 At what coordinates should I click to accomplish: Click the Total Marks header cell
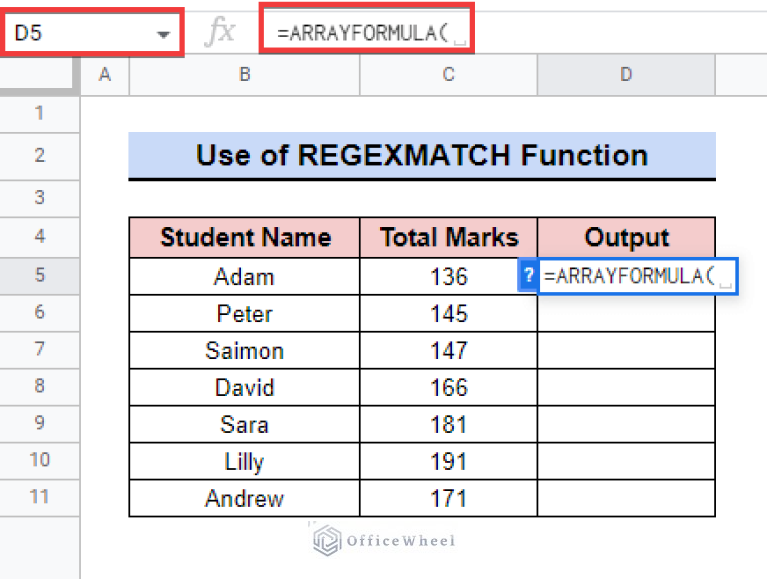448,237
